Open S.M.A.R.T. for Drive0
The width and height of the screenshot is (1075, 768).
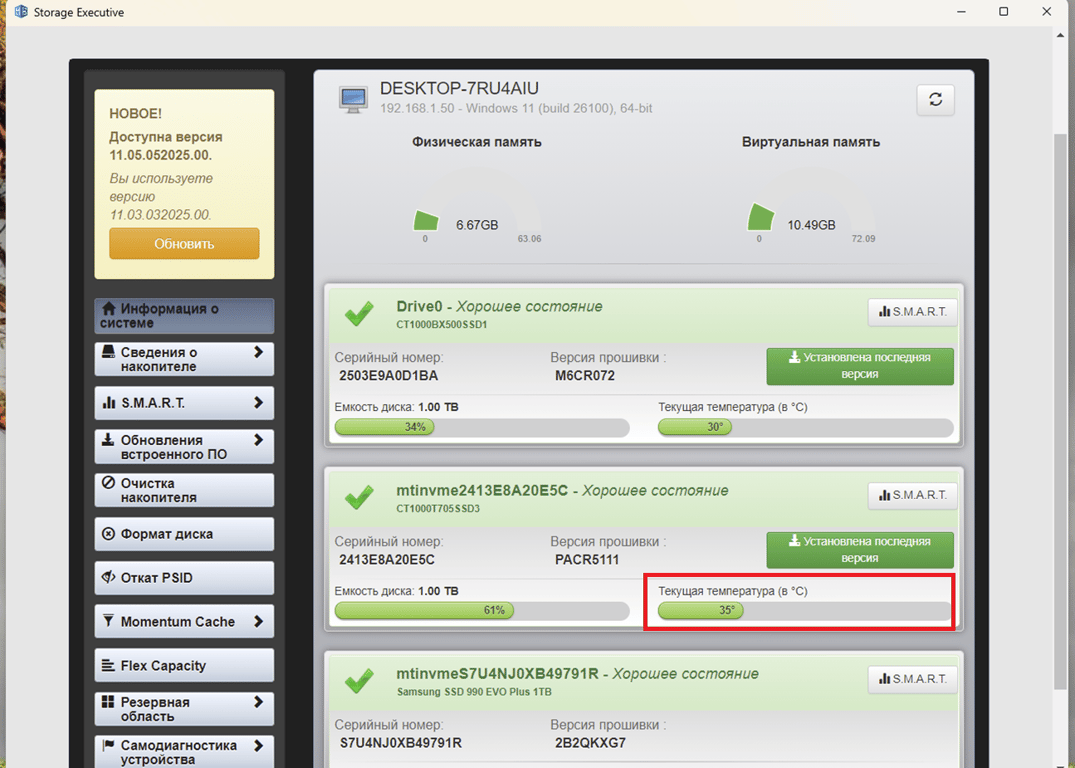(912, 312)
